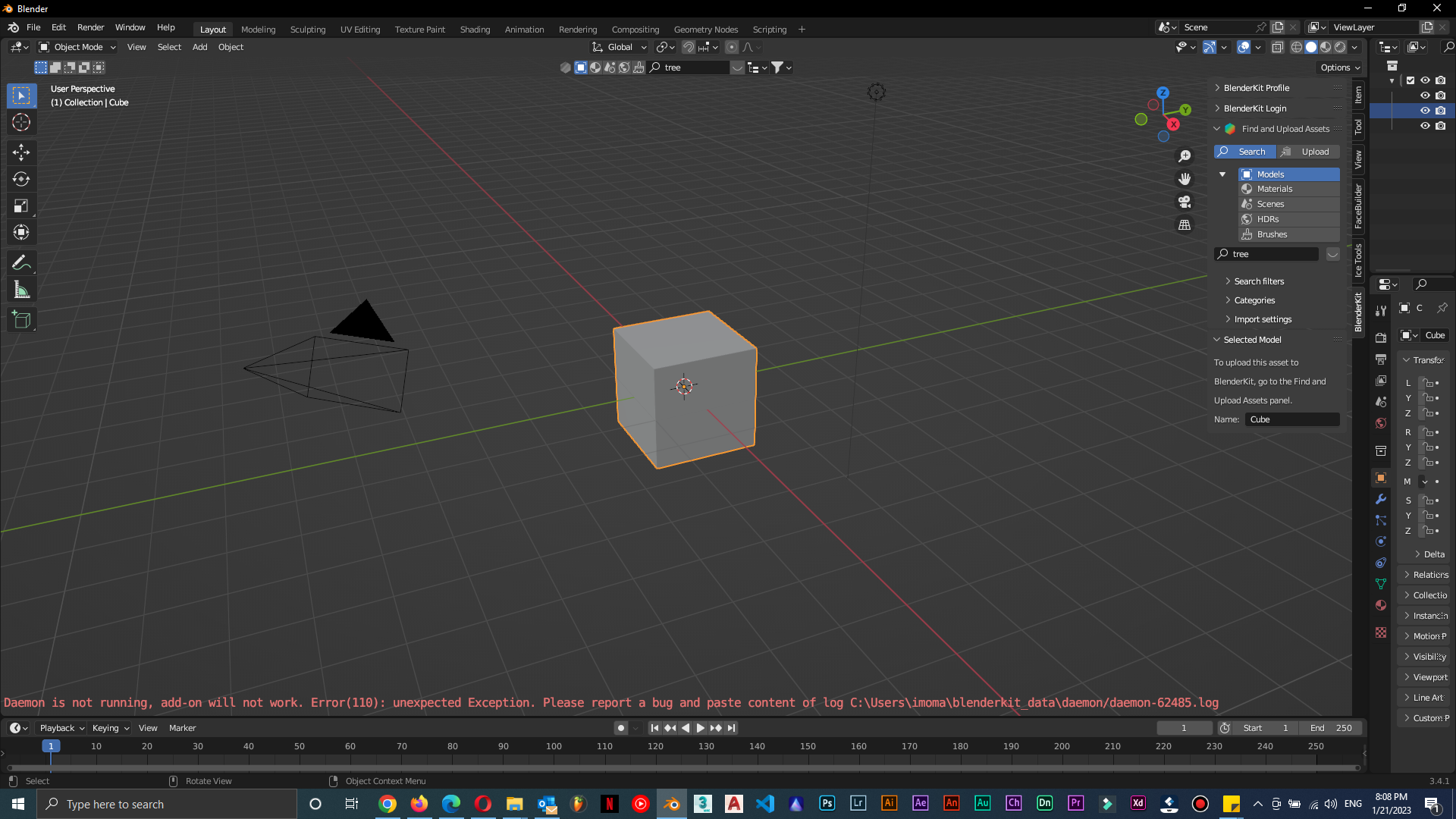Image resolution: width=1456 pixels, height=819 pixels.
Task: Play animation forward button
Action: (700, 728)
